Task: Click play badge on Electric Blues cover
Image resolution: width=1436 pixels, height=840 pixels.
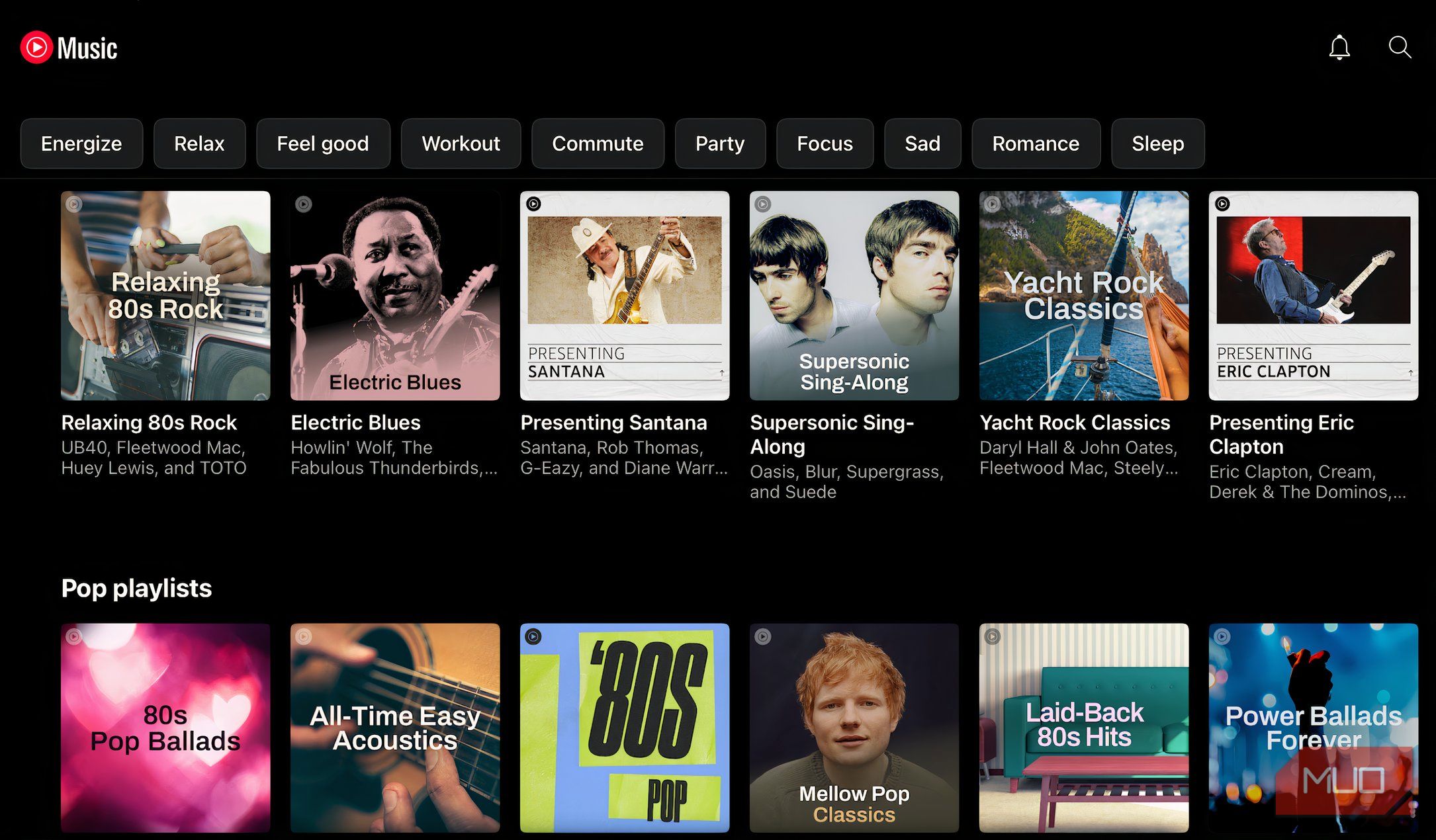Action: (304, 204)
